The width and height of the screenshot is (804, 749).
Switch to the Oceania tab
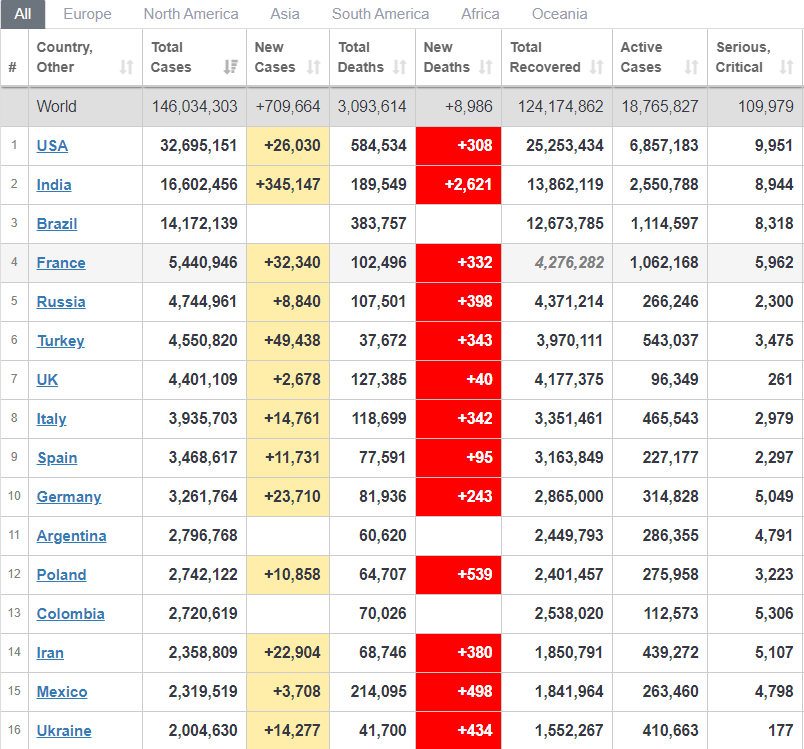[x=559, y=14]
